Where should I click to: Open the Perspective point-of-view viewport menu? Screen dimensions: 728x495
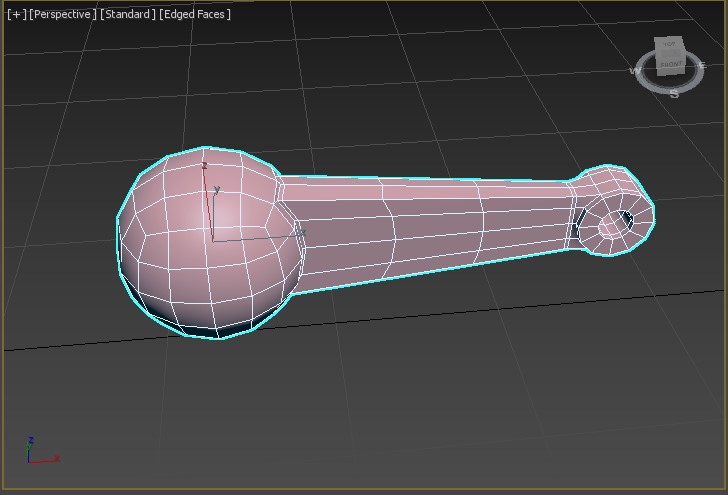point(63,14)
